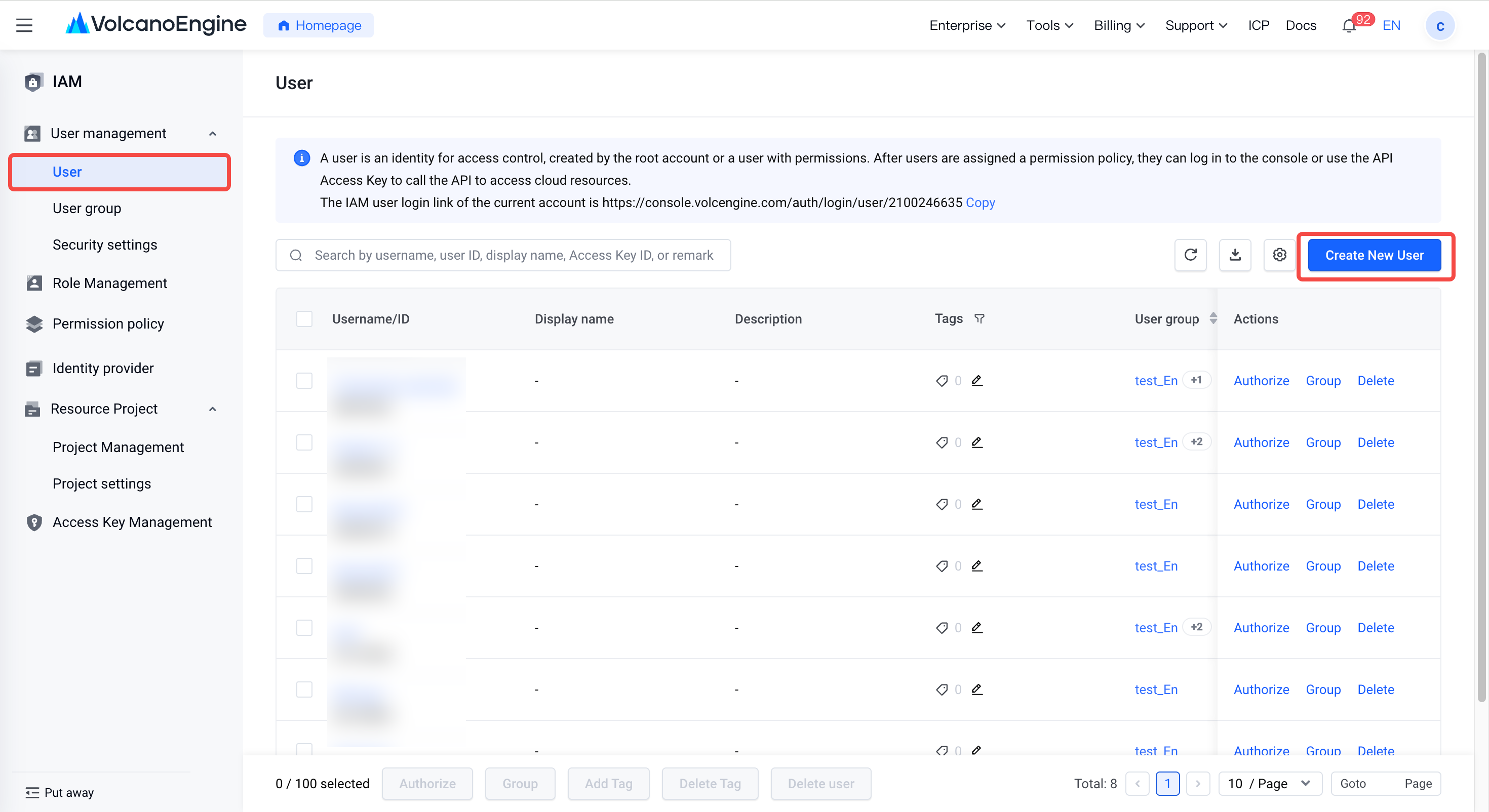Open the account avatar menu
Screen dimensions: 1489x812
(x=1439, y=25)
